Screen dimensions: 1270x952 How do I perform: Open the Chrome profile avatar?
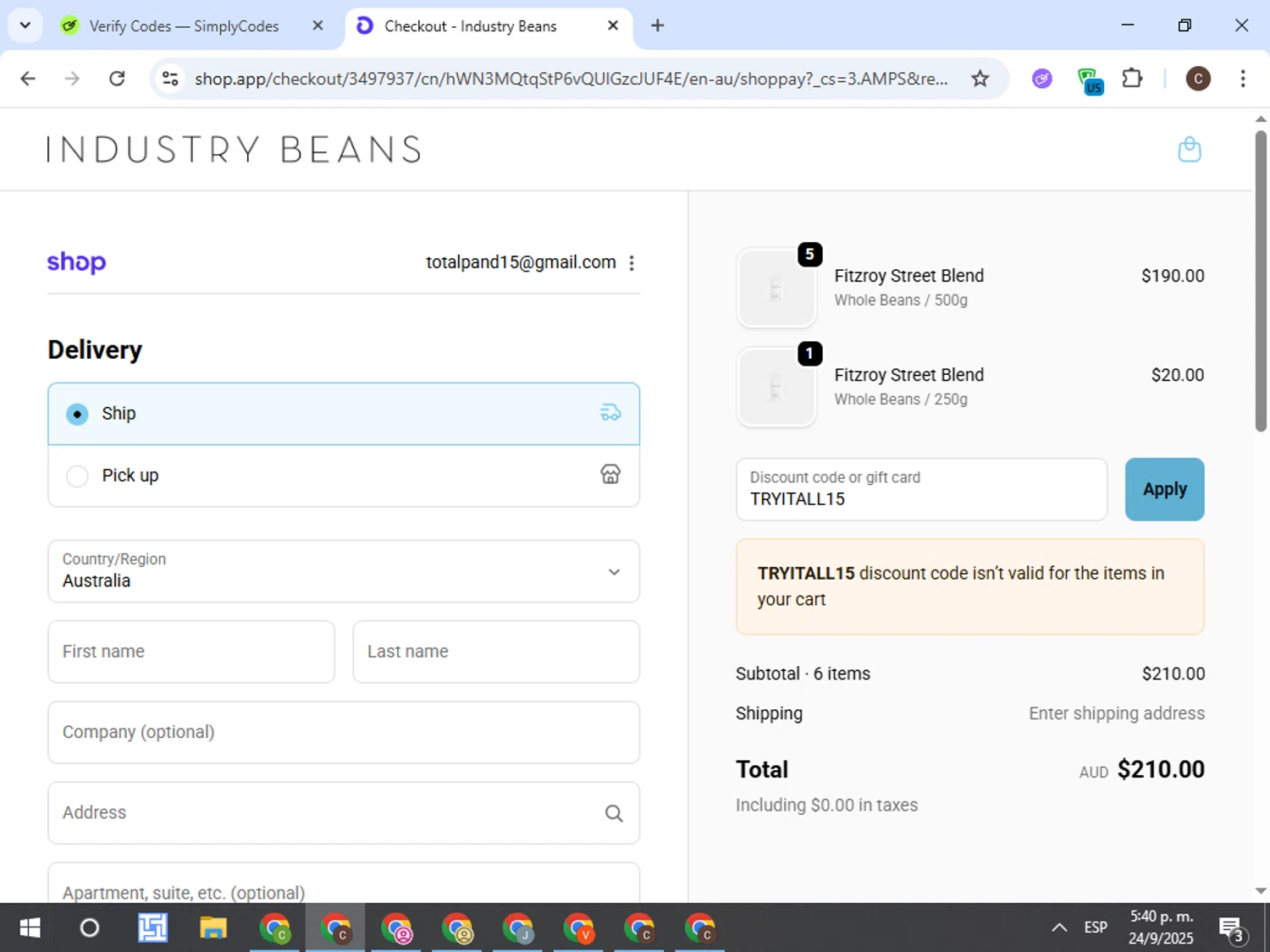[1197, 79]
